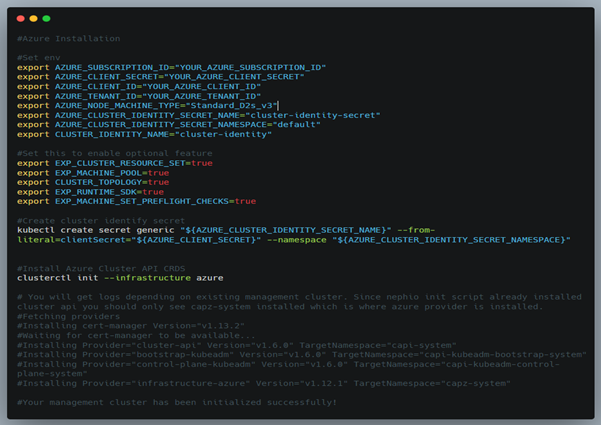This screenshot has height=425, width=601.
Task: Click the yellow minimize window dot
Action: (33, 18)
